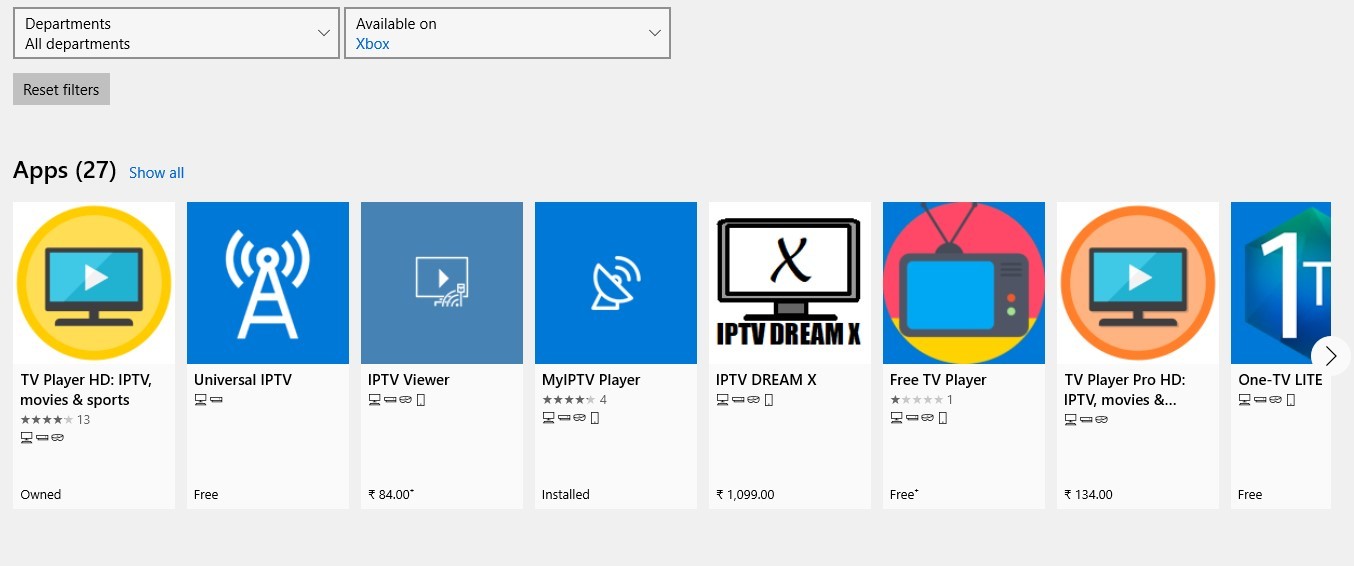
Task: Click the Free TV Player title text
Action: pyautogui.click(x=938, y=380)
